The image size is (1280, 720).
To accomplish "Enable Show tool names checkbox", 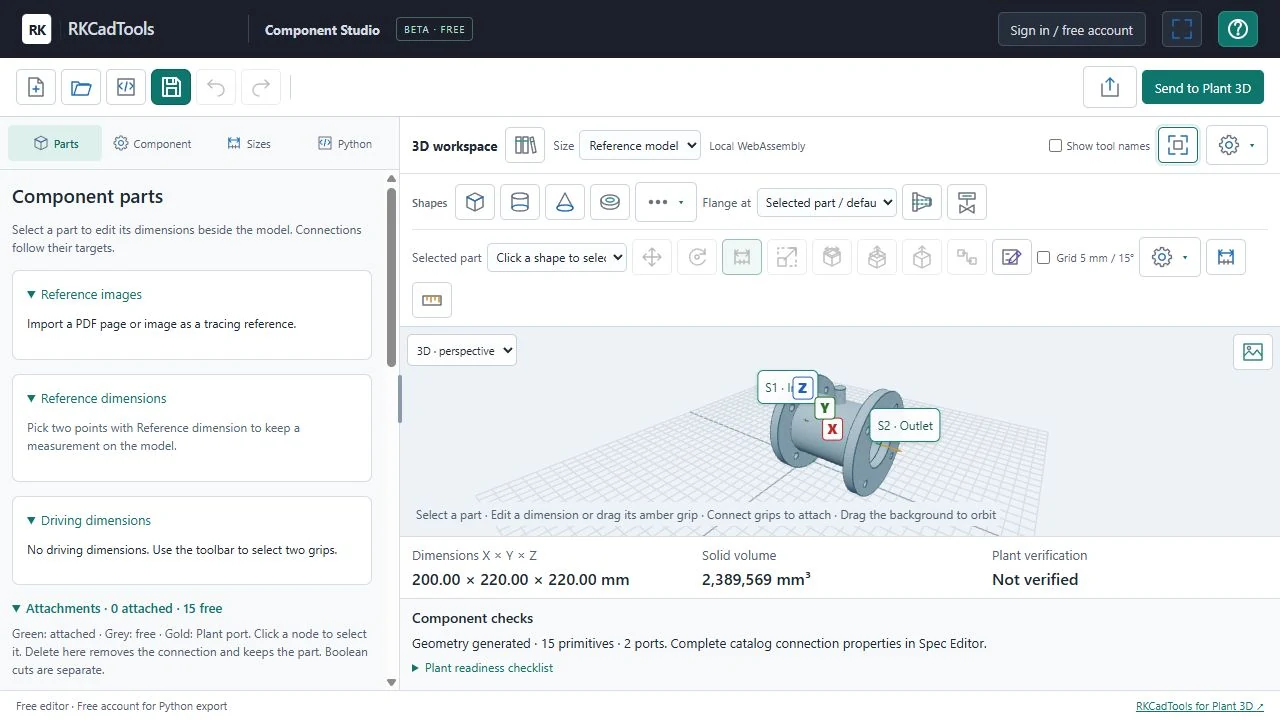I will pyautogui.click(x=1055, y=146).
